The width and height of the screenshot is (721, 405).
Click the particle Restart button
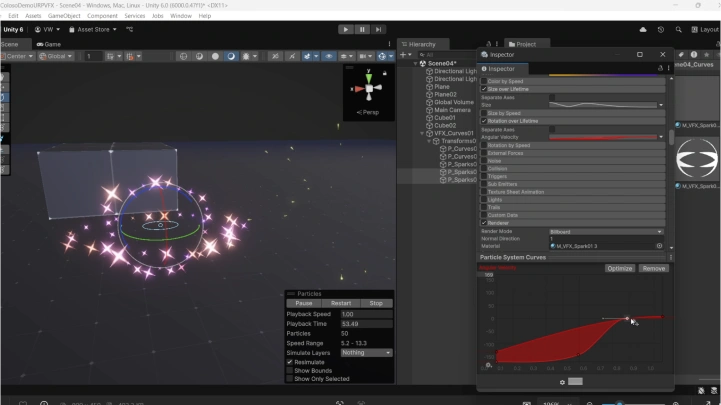[x=341, y=303]
